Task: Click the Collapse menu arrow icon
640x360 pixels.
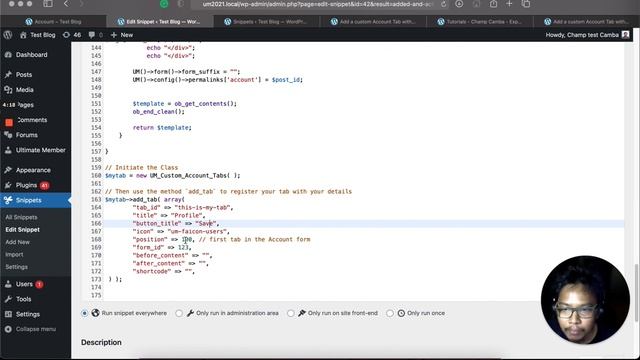Action: click(x=8, y=329)
